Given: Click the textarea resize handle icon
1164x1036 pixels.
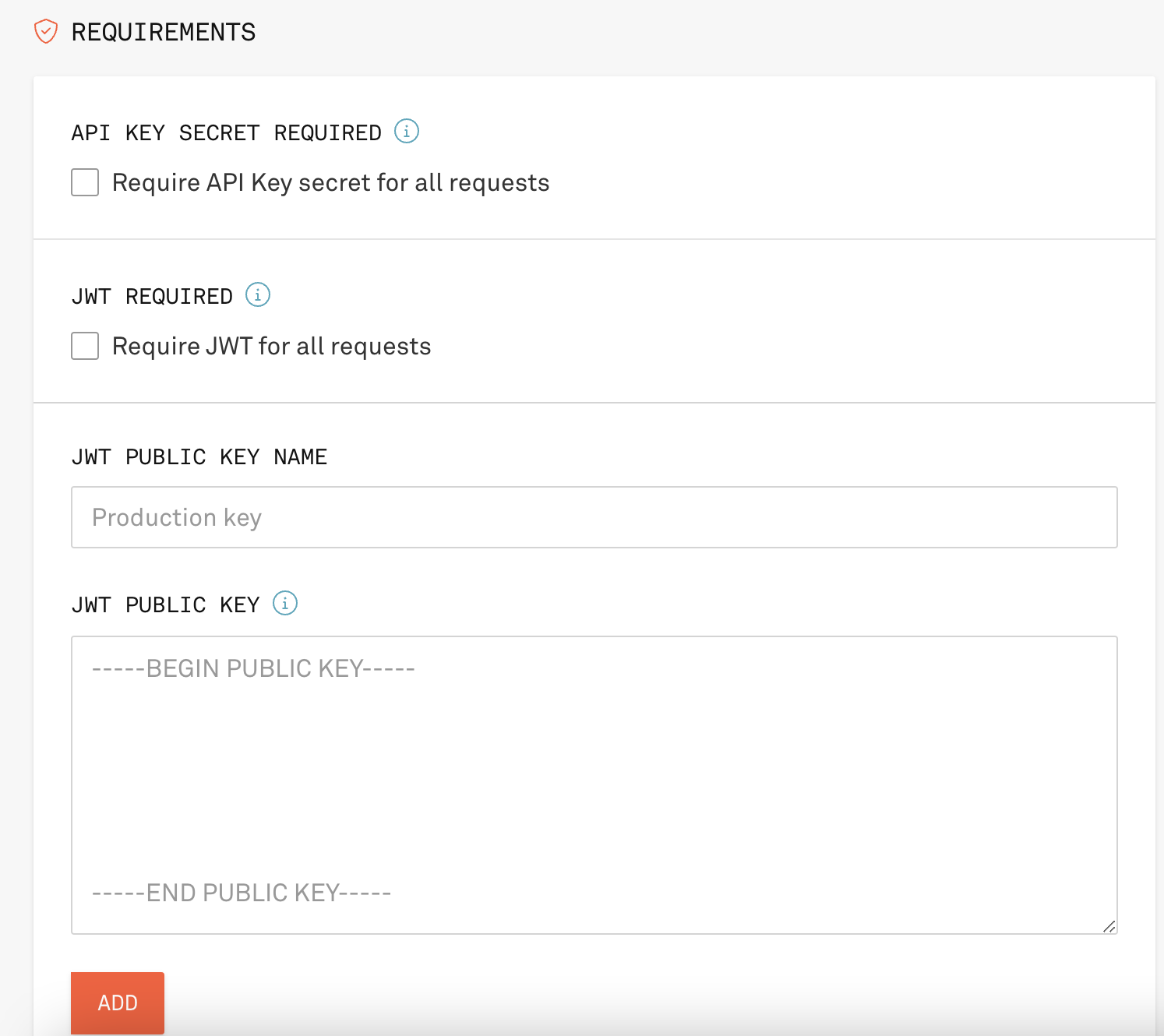Looking at the screenshot, I should click(1109, 926).
